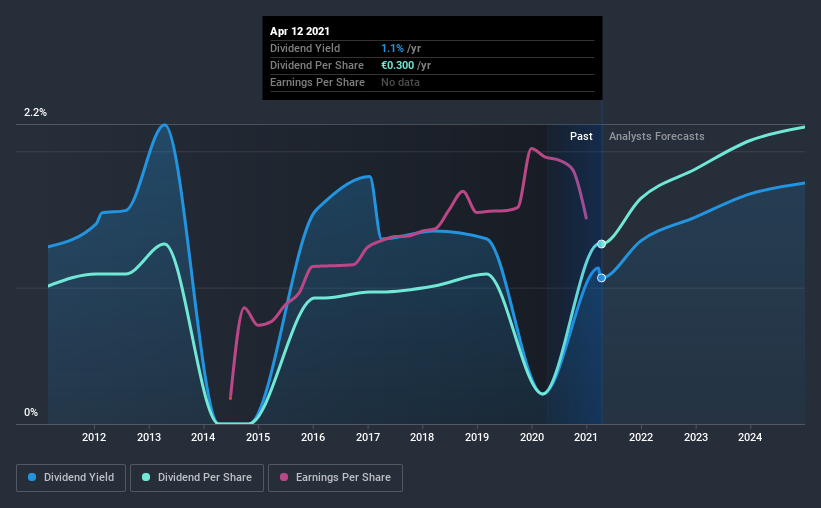The image size is (821, 508).
Task: Click the 2017 x-axis label
Action: (368, 437)
